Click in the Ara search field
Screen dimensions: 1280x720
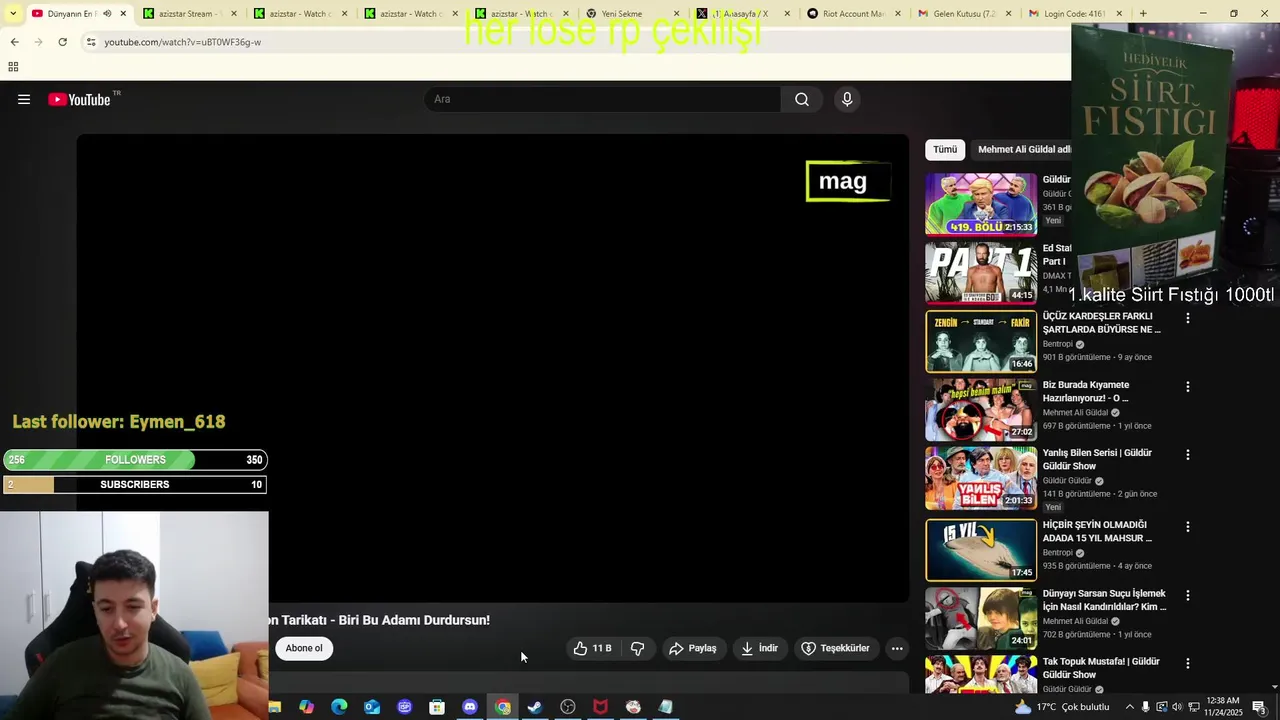(x=603, y=99)
